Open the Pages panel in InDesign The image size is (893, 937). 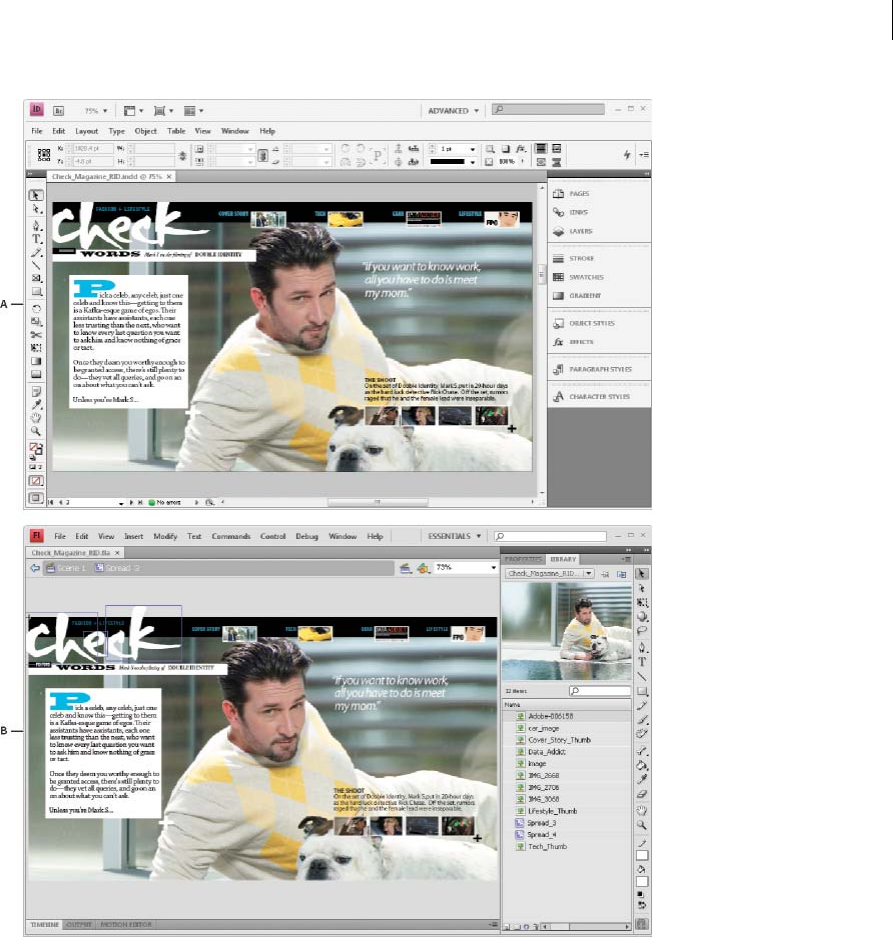tap(571, 194)
